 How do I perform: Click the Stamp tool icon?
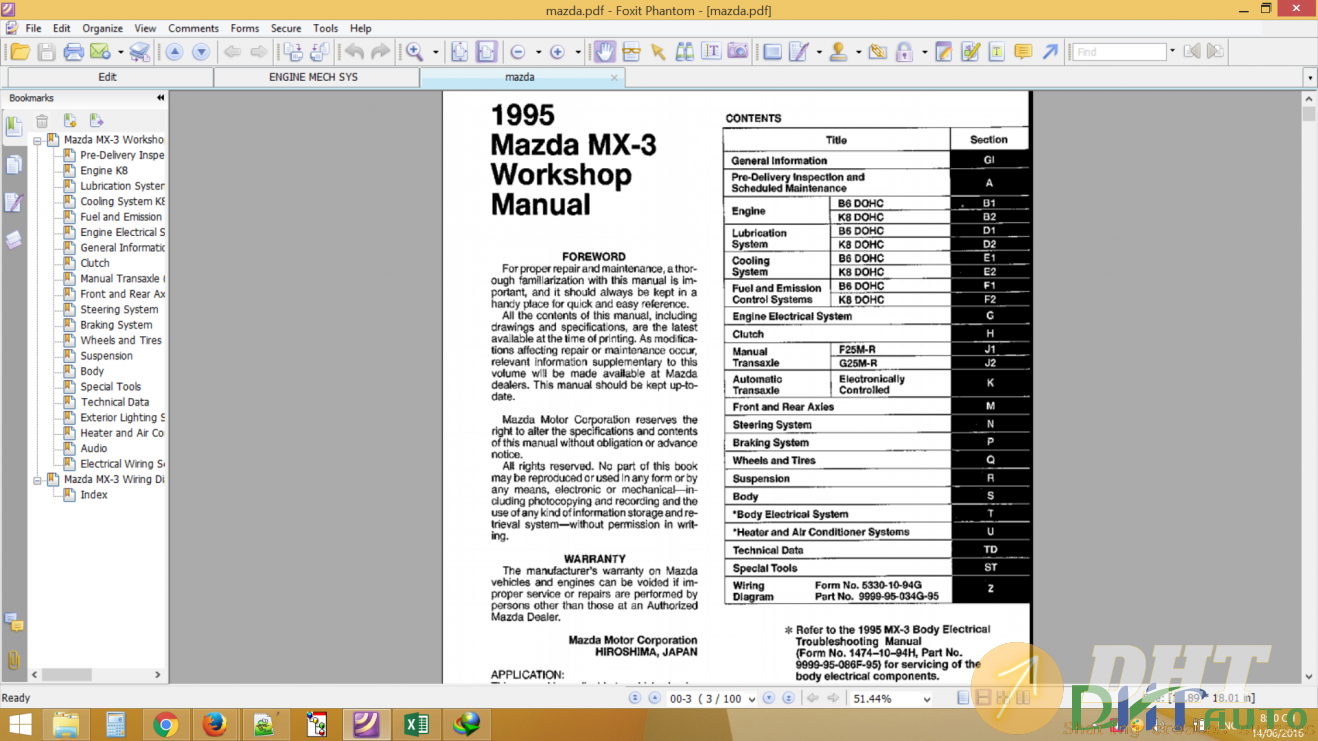tap(838, 52)
